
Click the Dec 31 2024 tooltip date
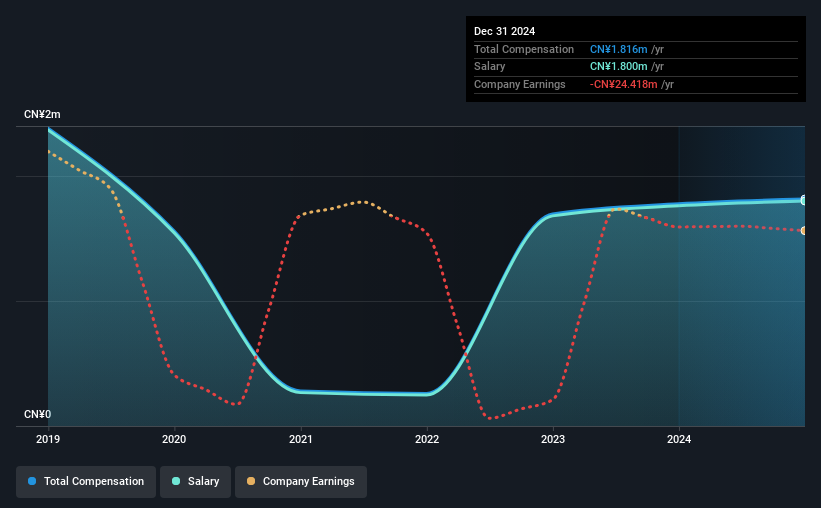(504, 31)
